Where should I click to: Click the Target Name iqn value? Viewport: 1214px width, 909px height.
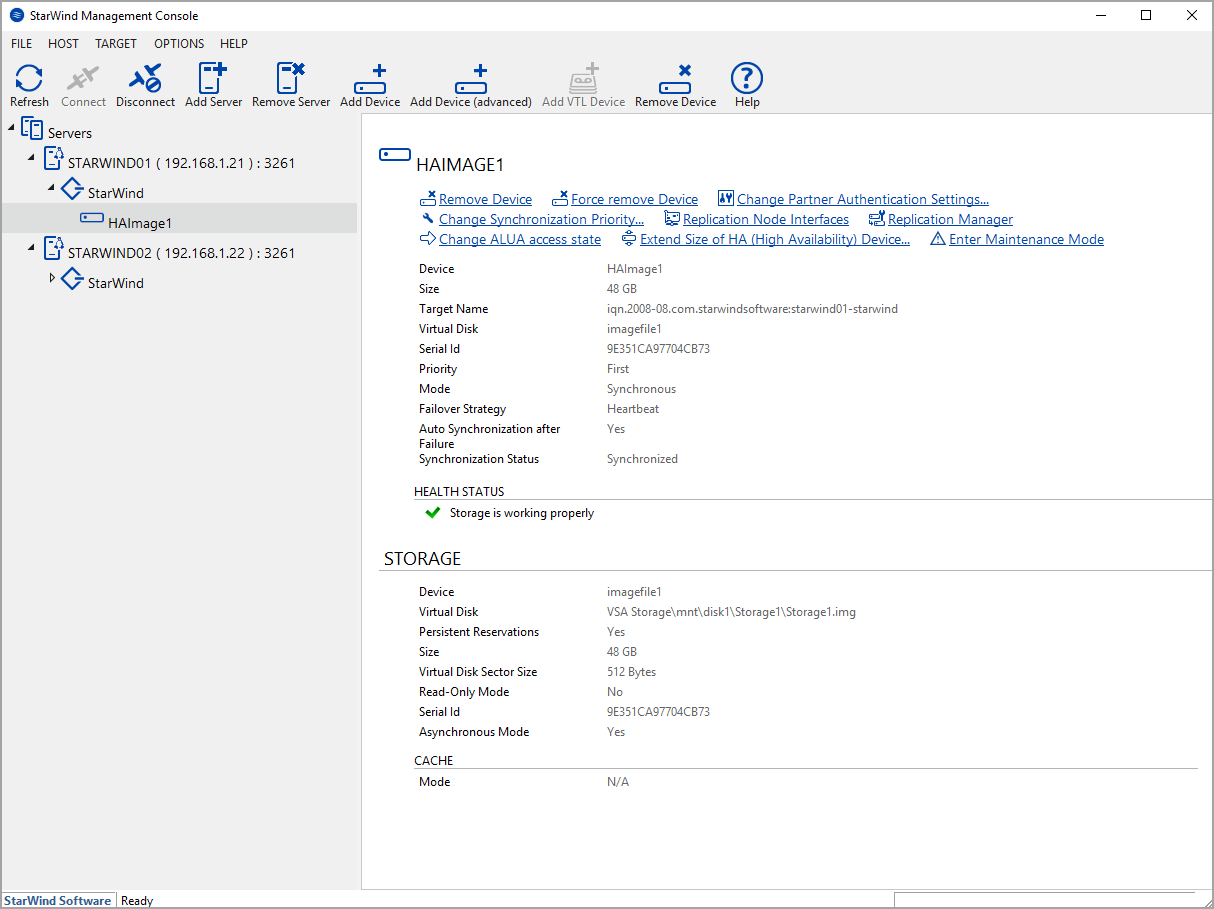click(752, 309)
